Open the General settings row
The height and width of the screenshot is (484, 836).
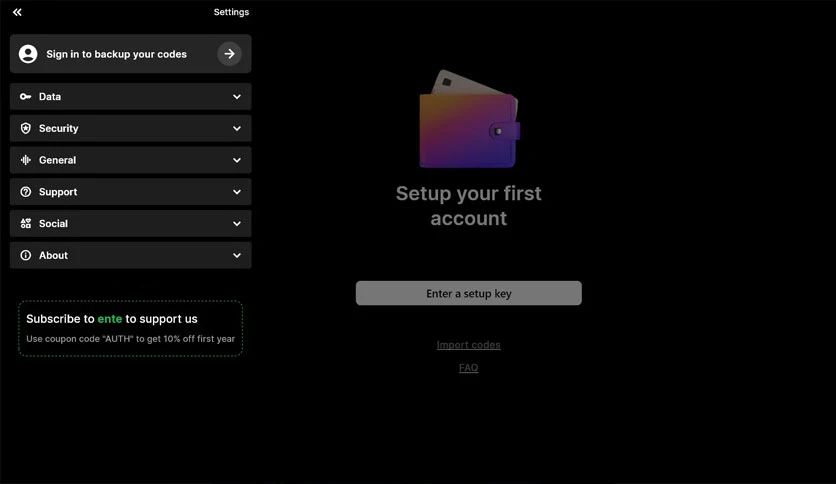coord(131,160)
